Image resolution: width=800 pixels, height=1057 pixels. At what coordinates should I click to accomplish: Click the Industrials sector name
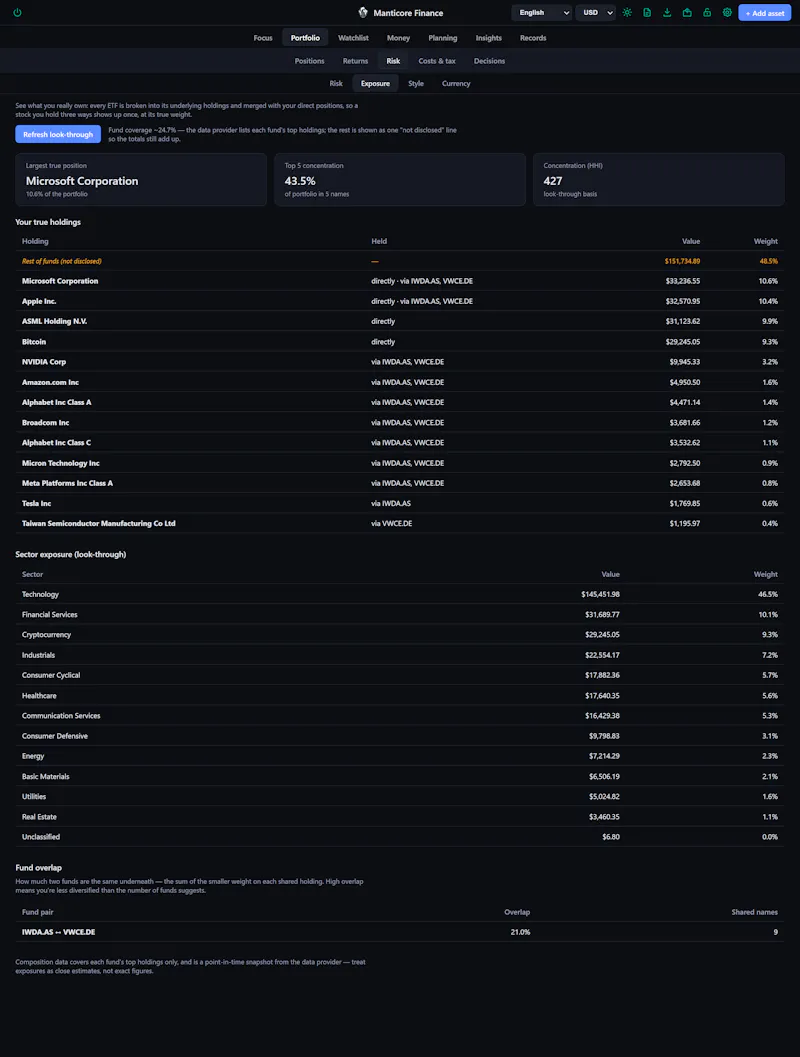38,655
